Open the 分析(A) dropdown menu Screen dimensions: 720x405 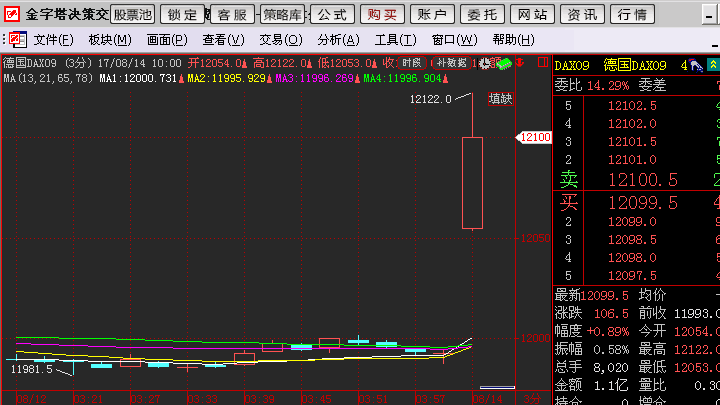pos(337,40)
